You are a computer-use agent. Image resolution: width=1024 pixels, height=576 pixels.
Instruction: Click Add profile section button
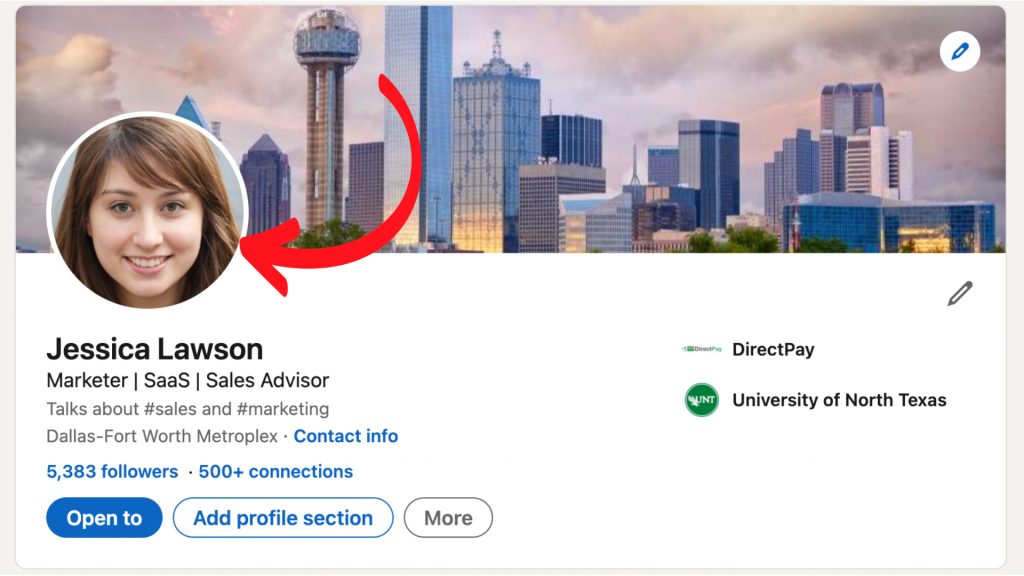283,518
